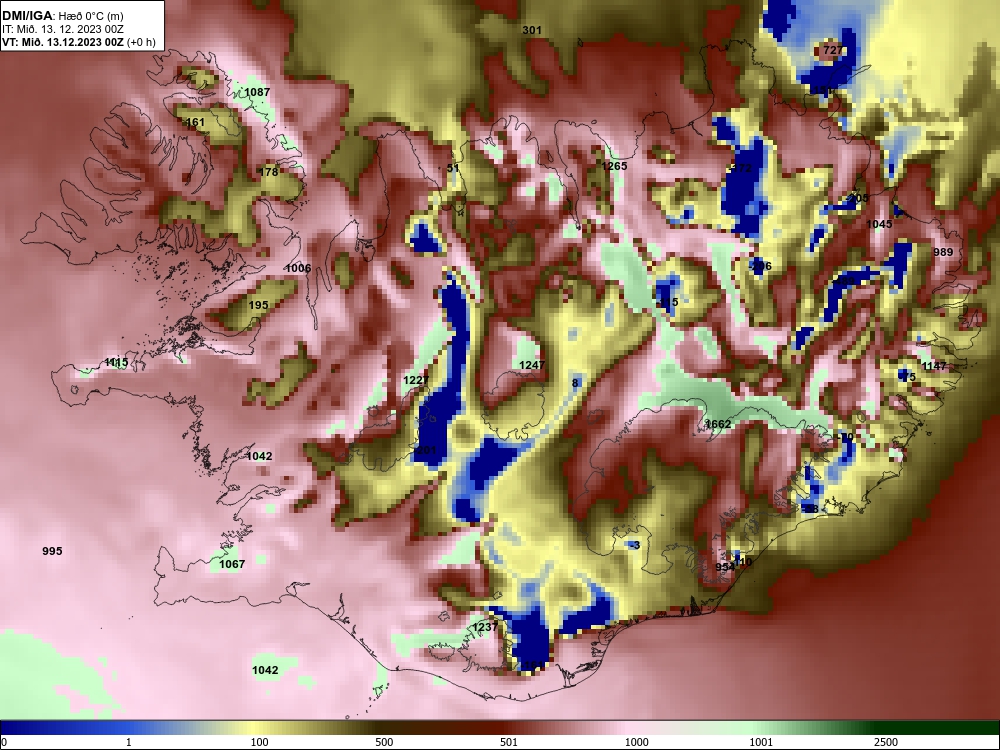Click the map value 195
Viewport: 1000px width, 750px height.
click(x=258, y=305)
